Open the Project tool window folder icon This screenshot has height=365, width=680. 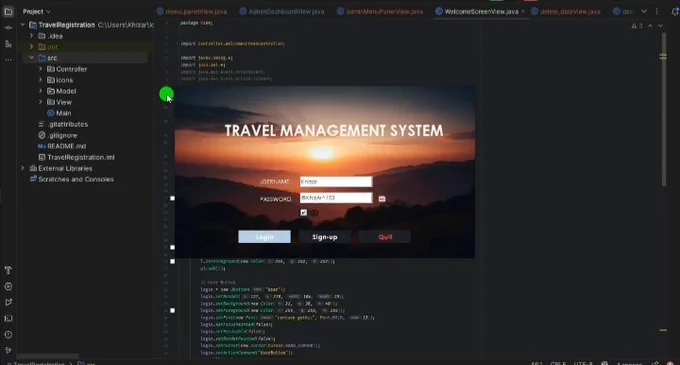click(8, 12)
